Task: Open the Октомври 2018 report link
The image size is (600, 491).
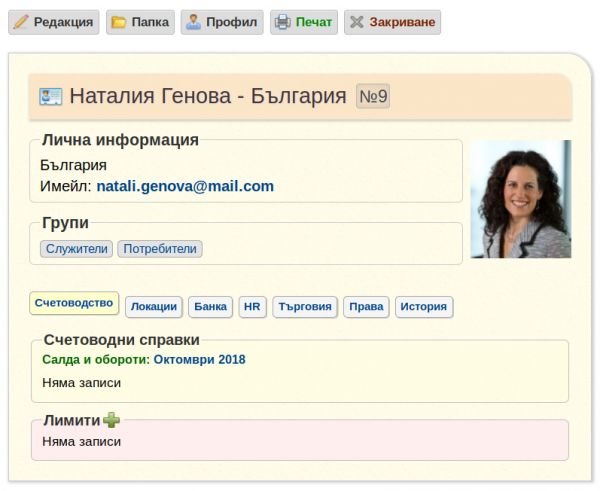Action: pyautogui.click(x=199, y=359)
